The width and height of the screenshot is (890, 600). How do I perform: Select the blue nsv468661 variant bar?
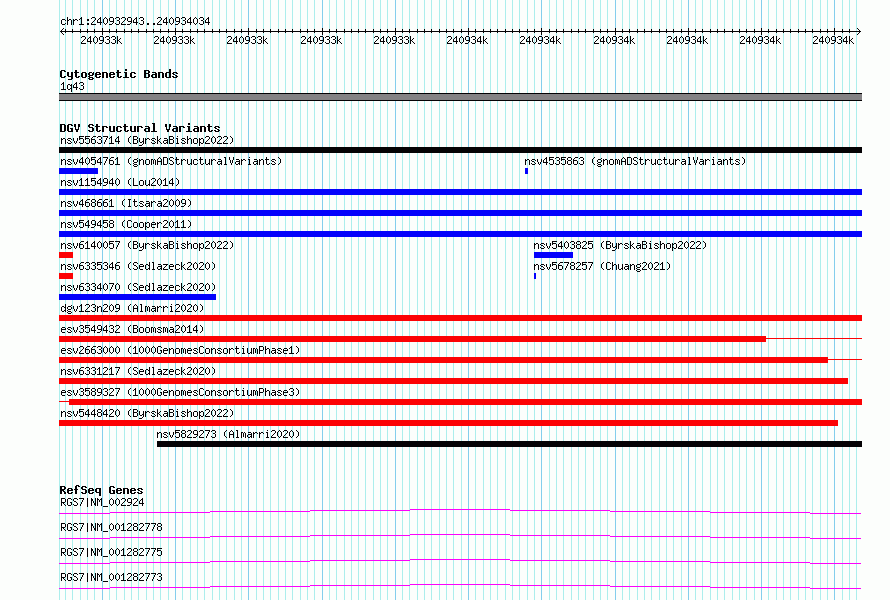coord(460,213)
